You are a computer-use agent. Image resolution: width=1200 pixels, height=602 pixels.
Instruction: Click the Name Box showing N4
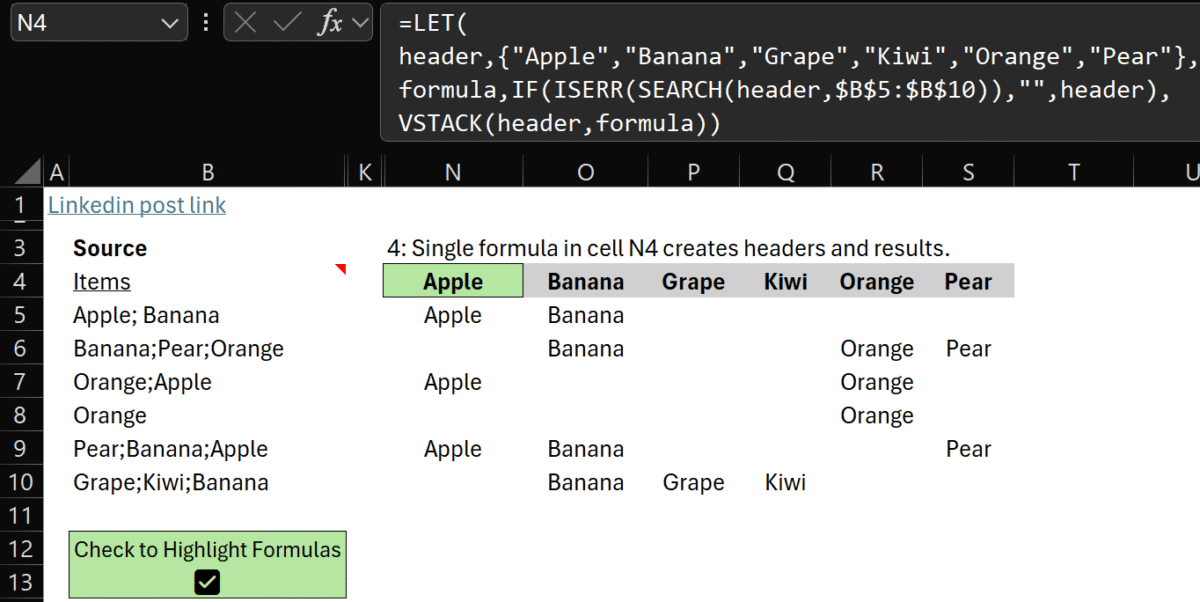click(80, 23)
